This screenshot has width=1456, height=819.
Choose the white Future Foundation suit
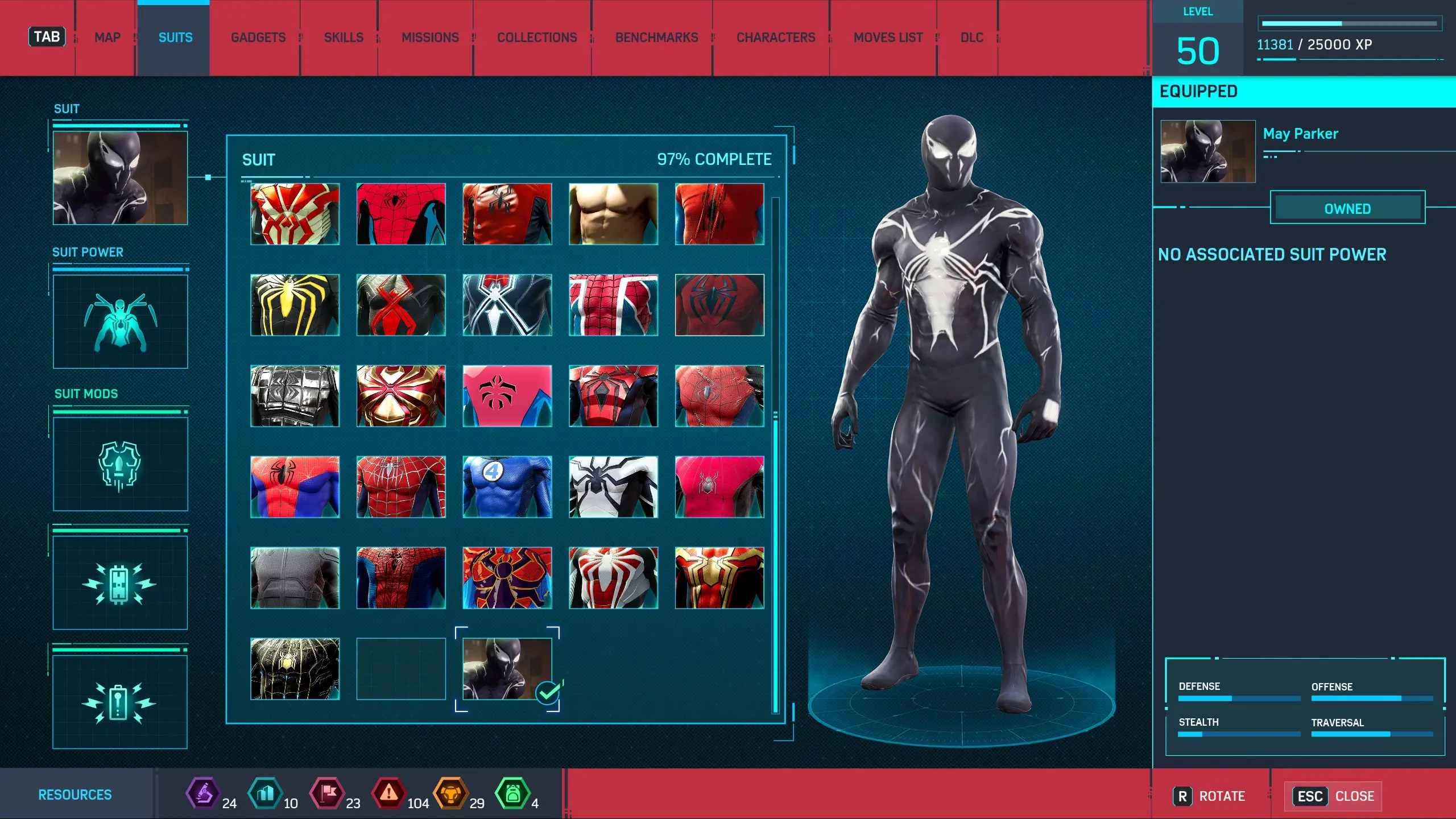pyautogui.click(x=613, y=487)
